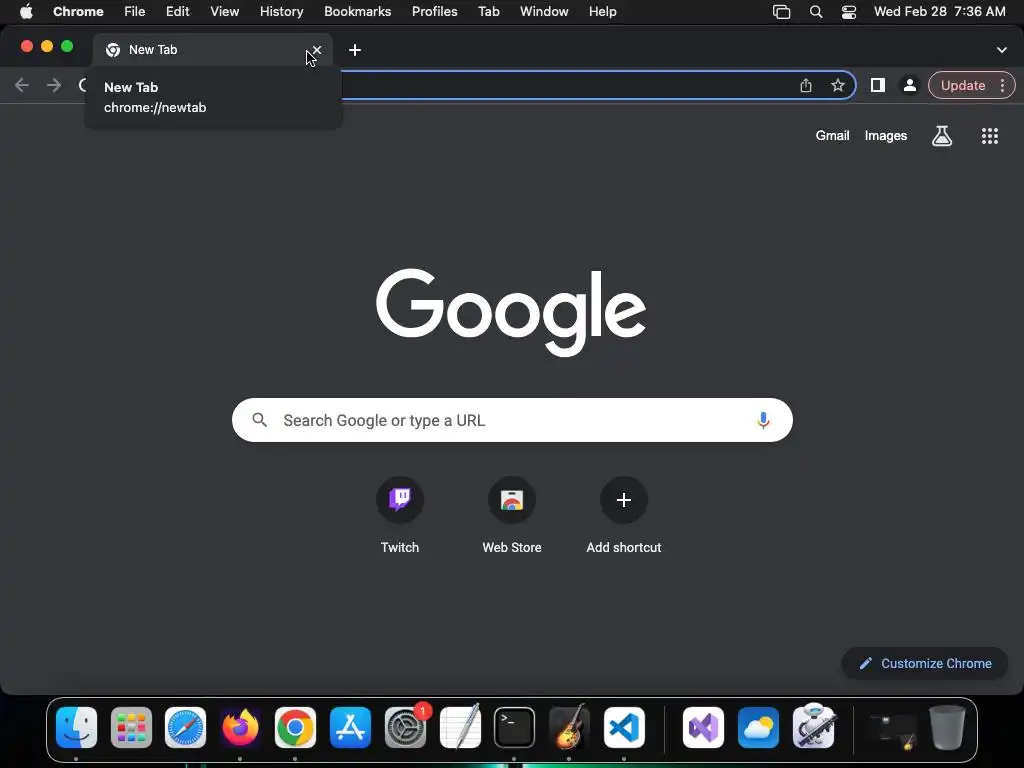Click the magnifier icon in search box
This screenshot has width=1024, height=768.
click(260, 420)
